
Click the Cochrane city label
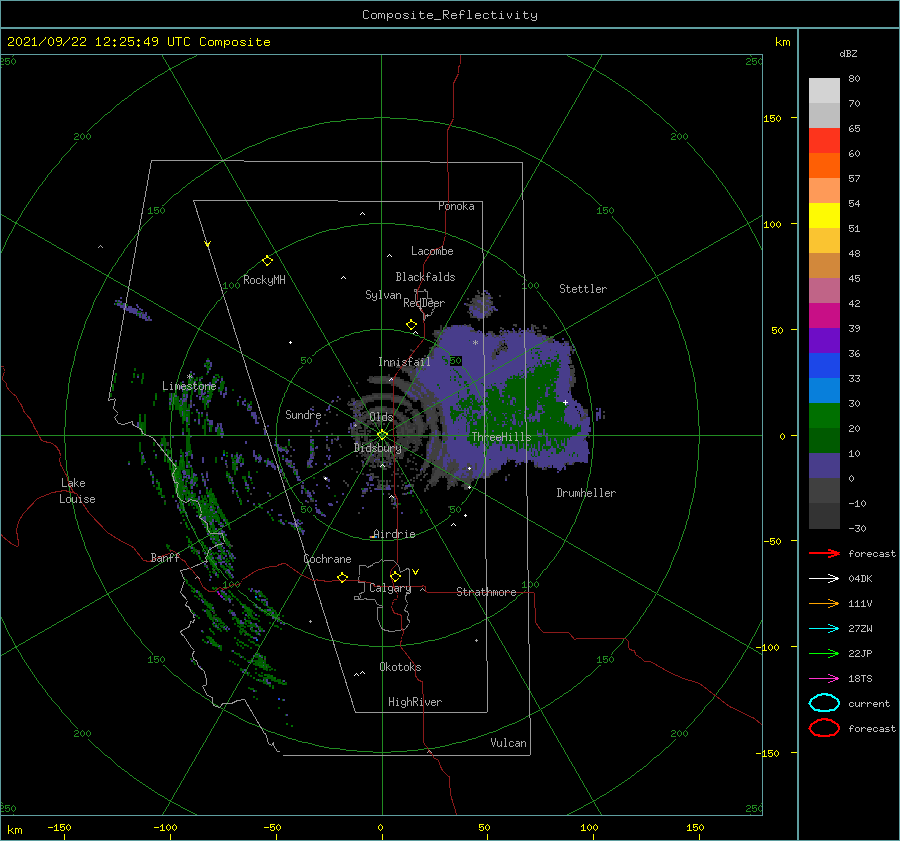327,559
